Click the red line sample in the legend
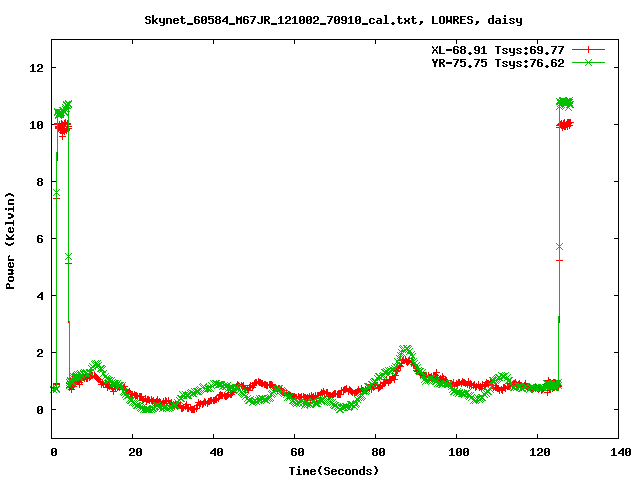Viewport: 640px width, 480px height. (588, 50)
